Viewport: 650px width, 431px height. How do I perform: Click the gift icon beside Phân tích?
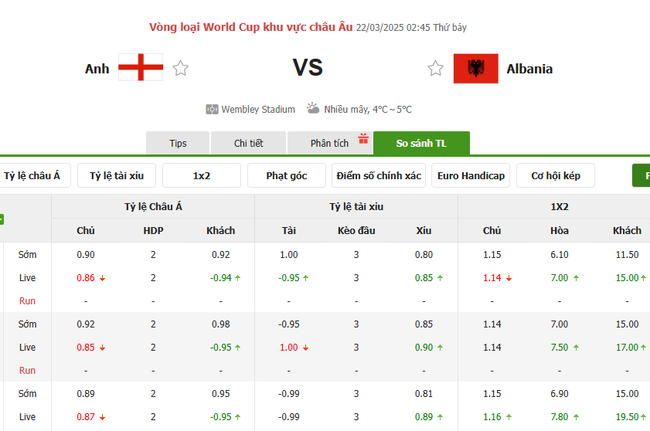click(x=364, y=139)
